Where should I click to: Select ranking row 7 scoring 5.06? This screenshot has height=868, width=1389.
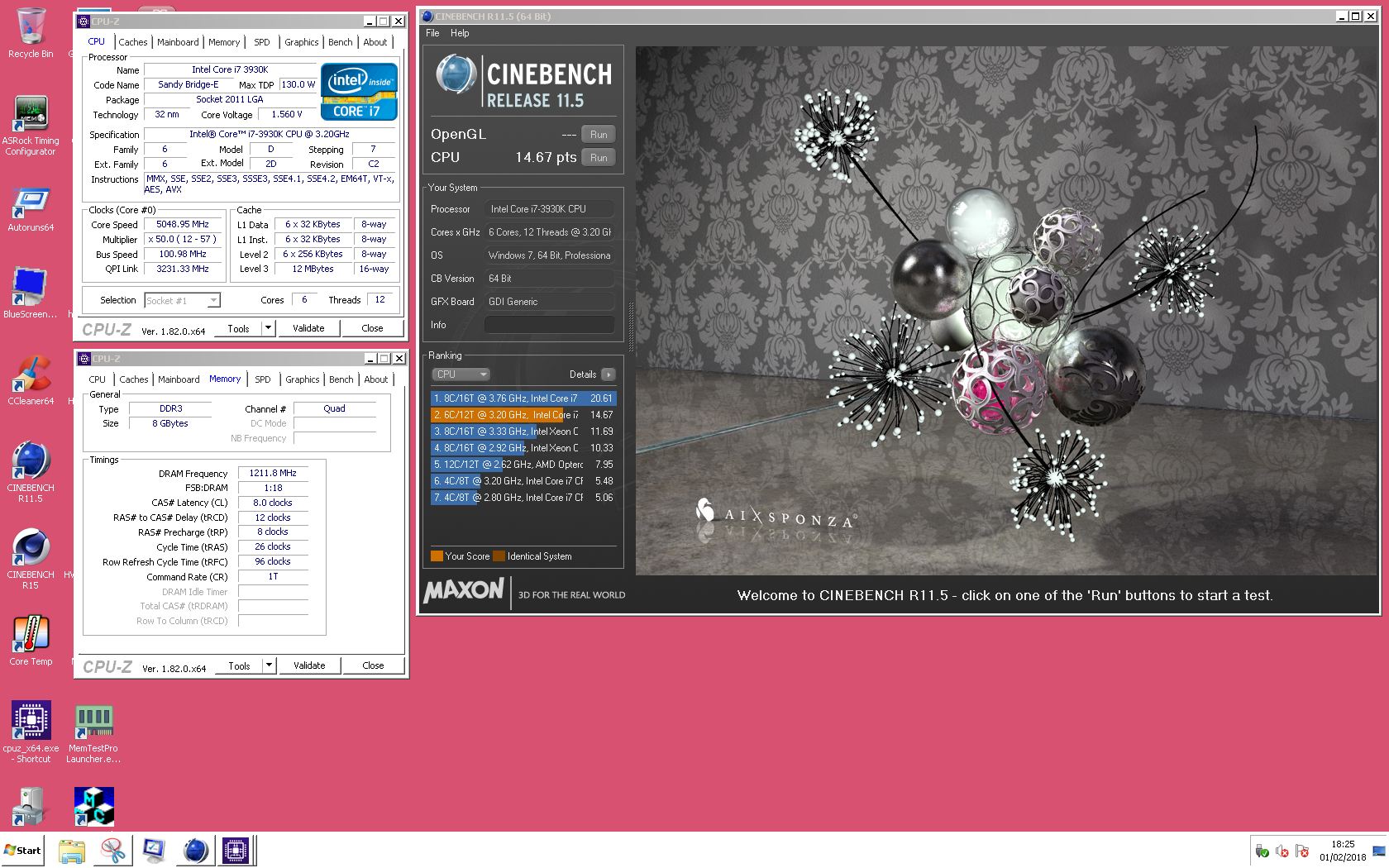[523, 498]
